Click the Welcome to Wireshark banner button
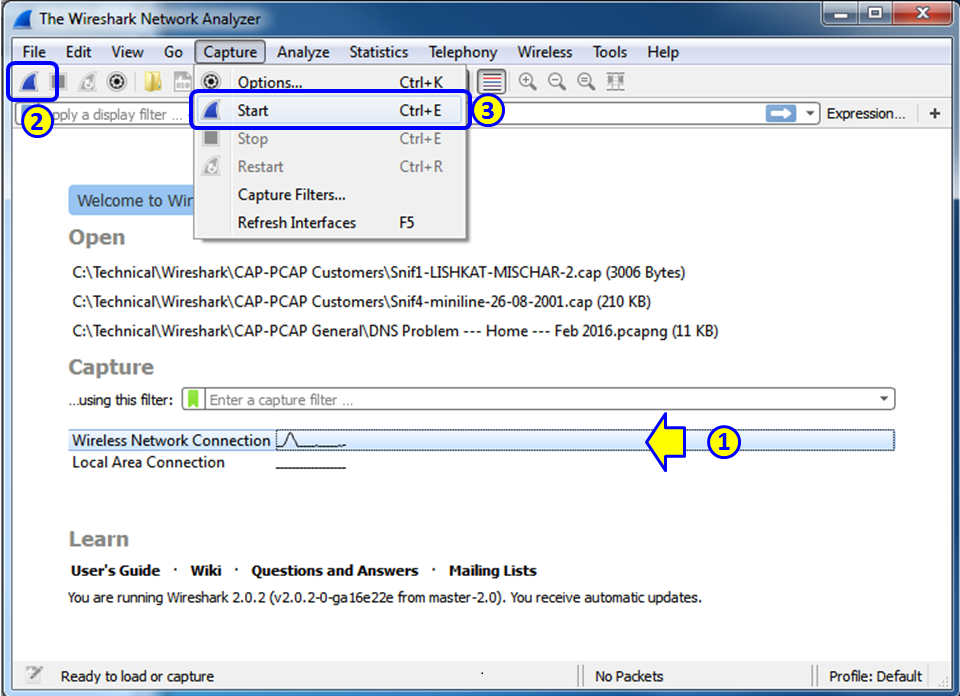This screenshot has height=696, width=960. pyautogui.click(x=131, y=200)
